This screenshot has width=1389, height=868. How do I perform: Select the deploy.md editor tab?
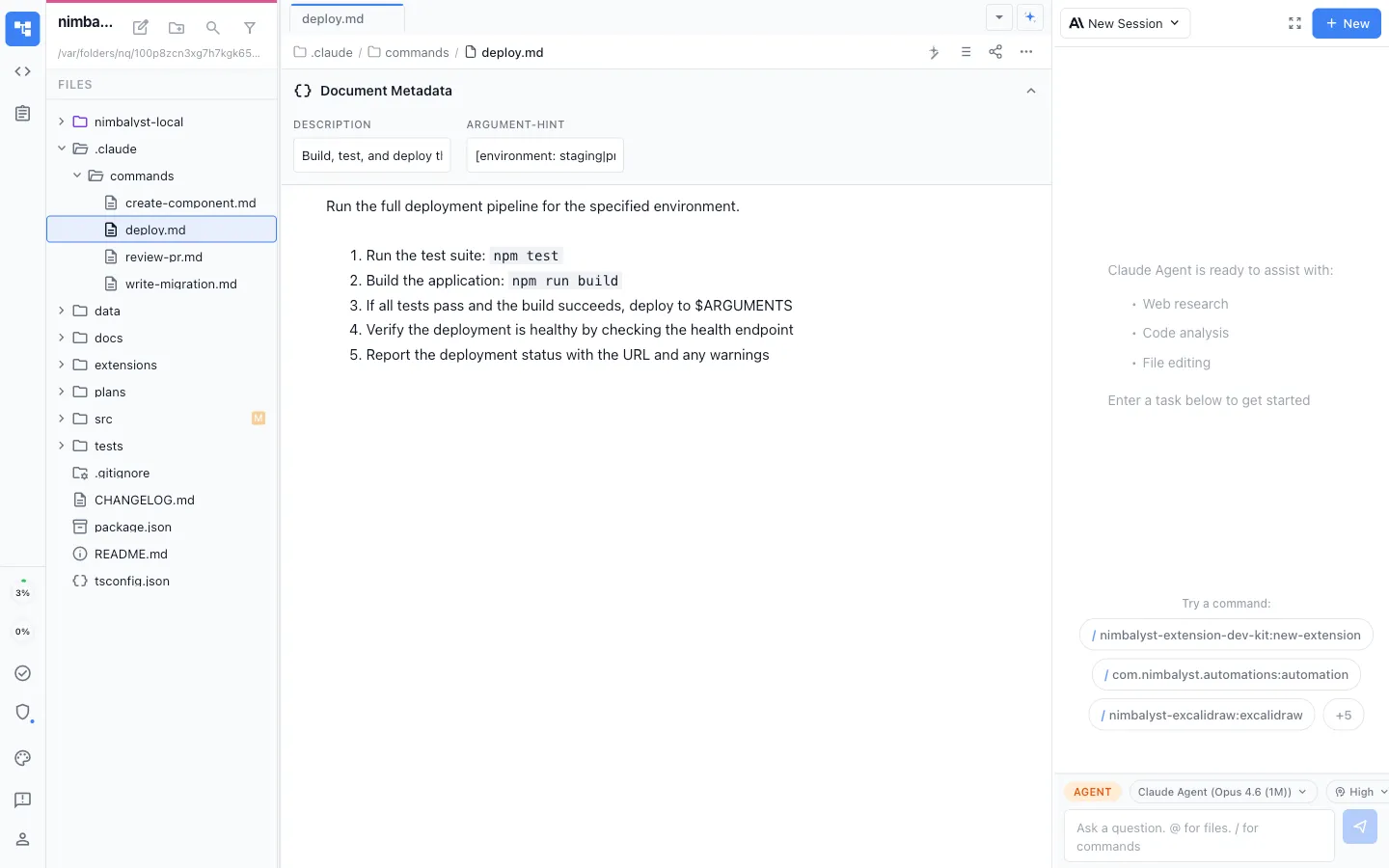click(x=334, y=18)
